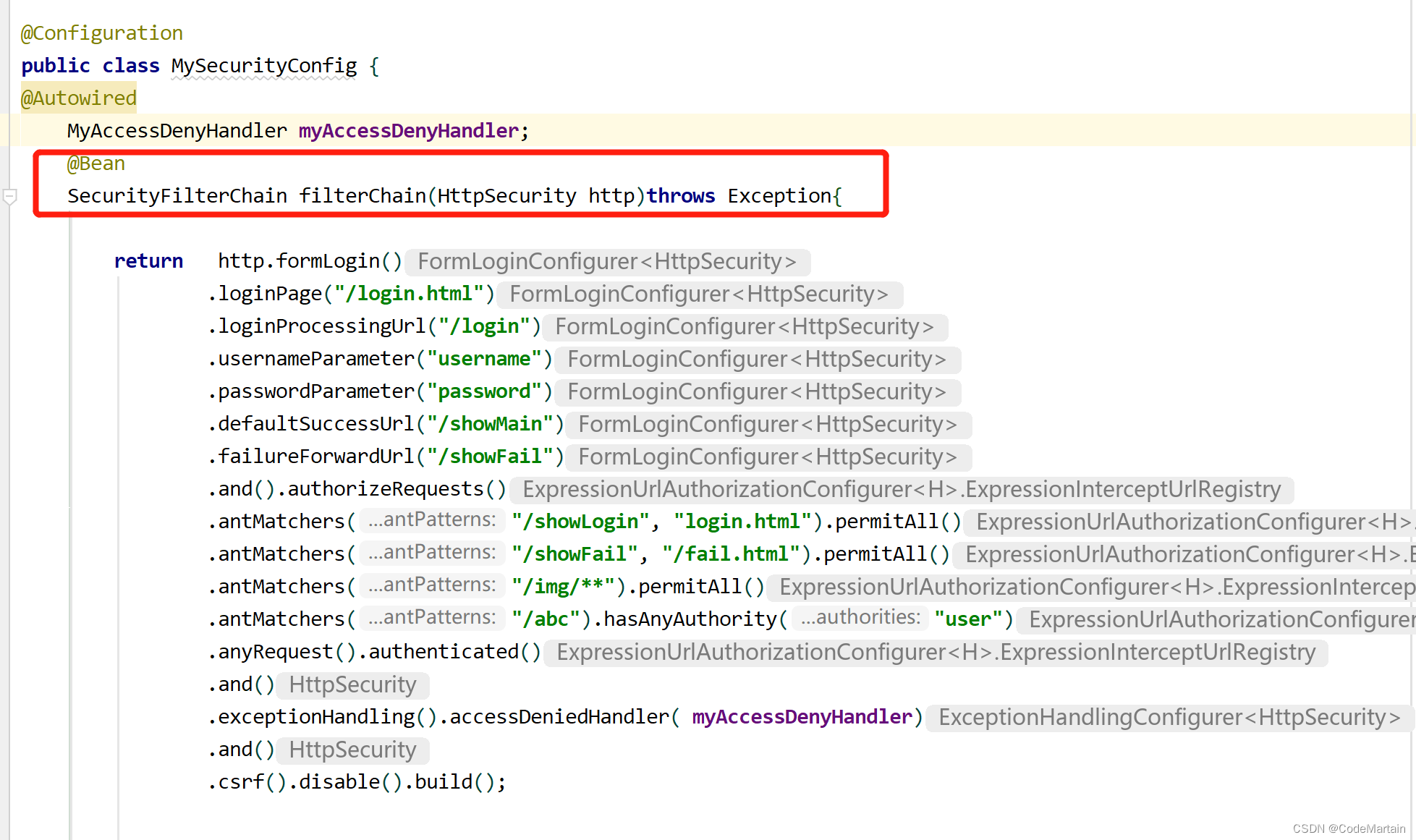Viewport: 1416px width, 840px height.
Task: Click the "/login.html" string in loginPage
Action: tap(409, 294)
